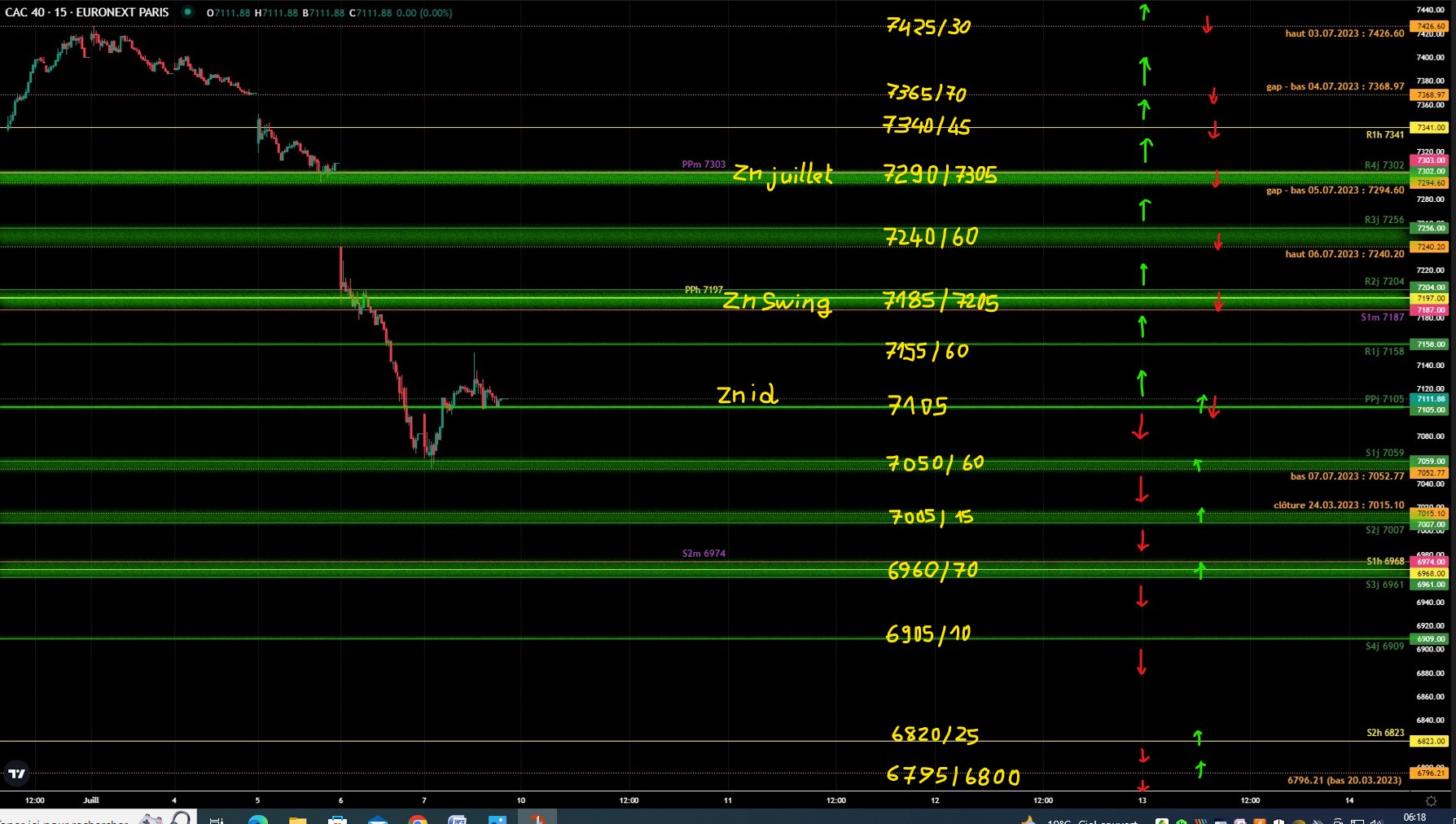
Task: Select the 'S1m 7187' pivot label
Action: click(x=1383, y=318)
